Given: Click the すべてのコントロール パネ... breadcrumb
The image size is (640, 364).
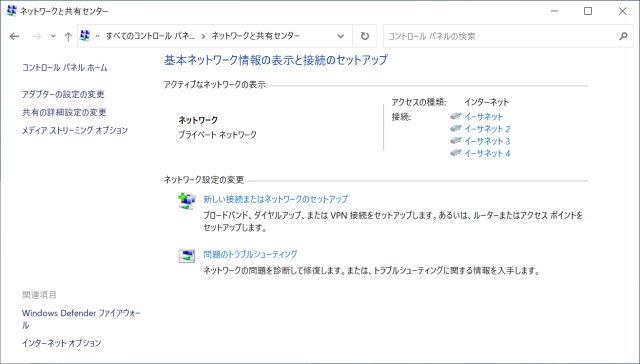Looking at the screenshot, I should point(150,36).
